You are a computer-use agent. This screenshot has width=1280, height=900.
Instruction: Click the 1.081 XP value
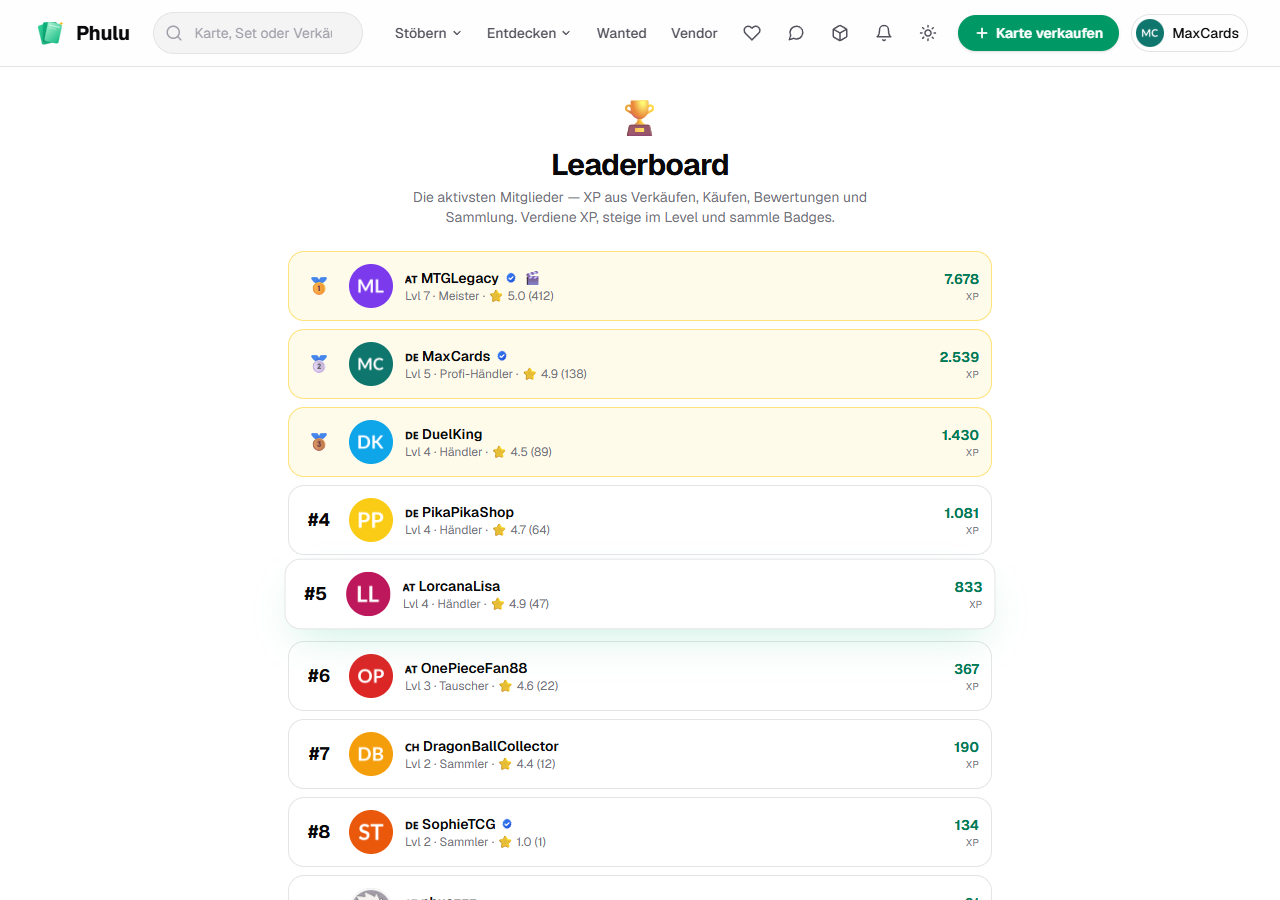coord(961,513)
